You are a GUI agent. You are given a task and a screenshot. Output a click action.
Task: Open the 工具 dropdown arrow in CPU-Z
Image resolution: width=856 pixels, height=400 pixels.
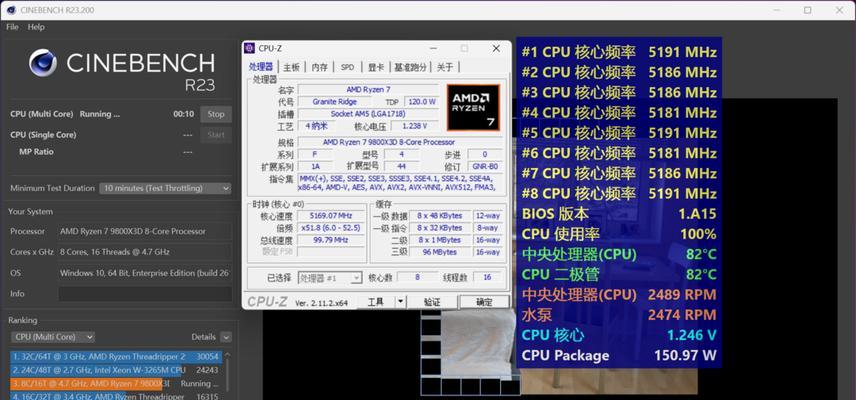click(401, 302)
